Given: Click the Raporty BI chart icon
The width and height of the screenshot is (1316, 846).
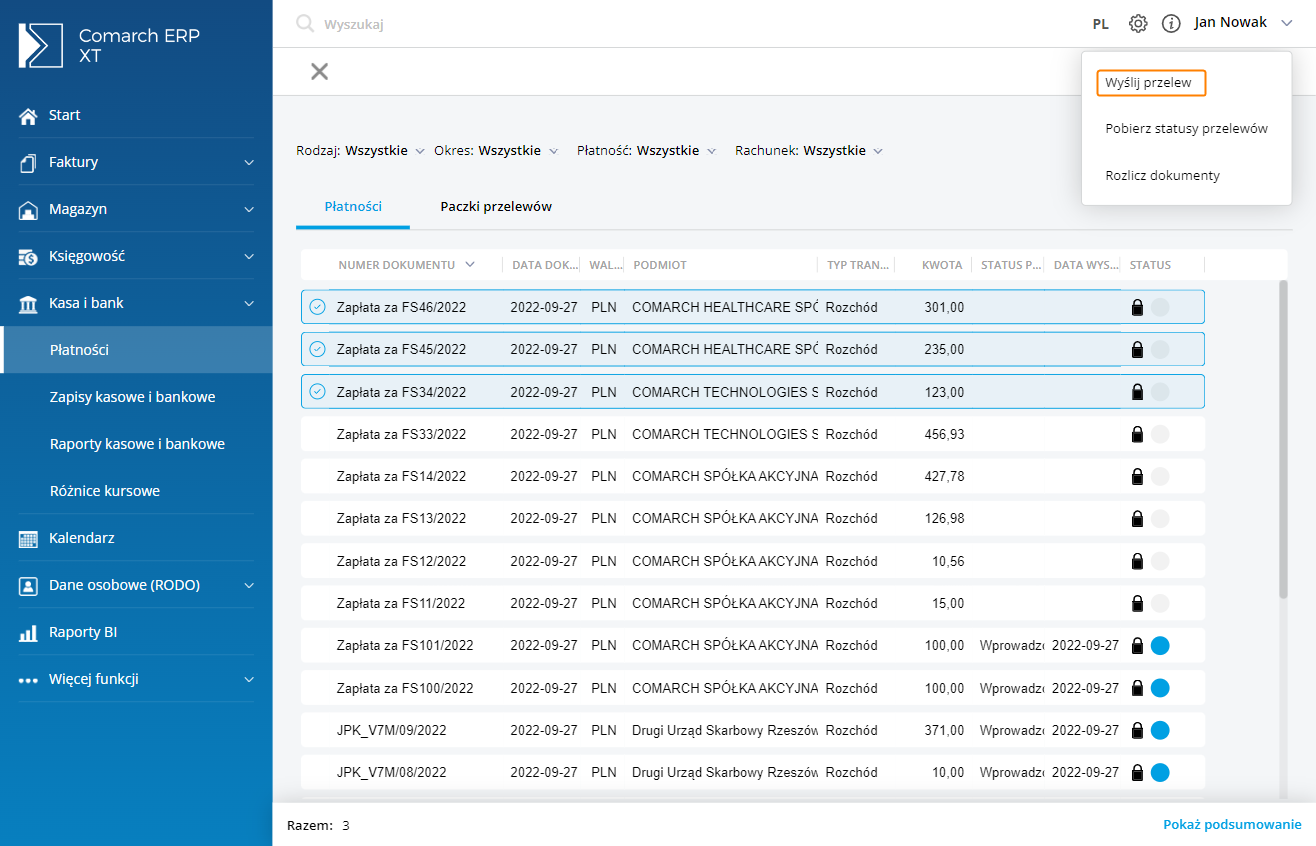Looking at the screenshot, I should click(28, 633).
